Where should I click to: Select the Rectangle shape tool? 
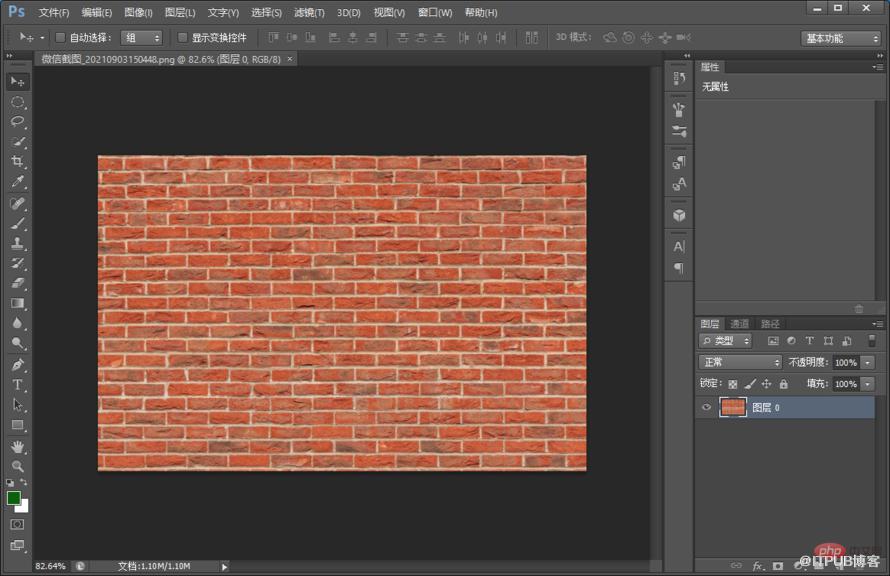(x=18, y=425)
